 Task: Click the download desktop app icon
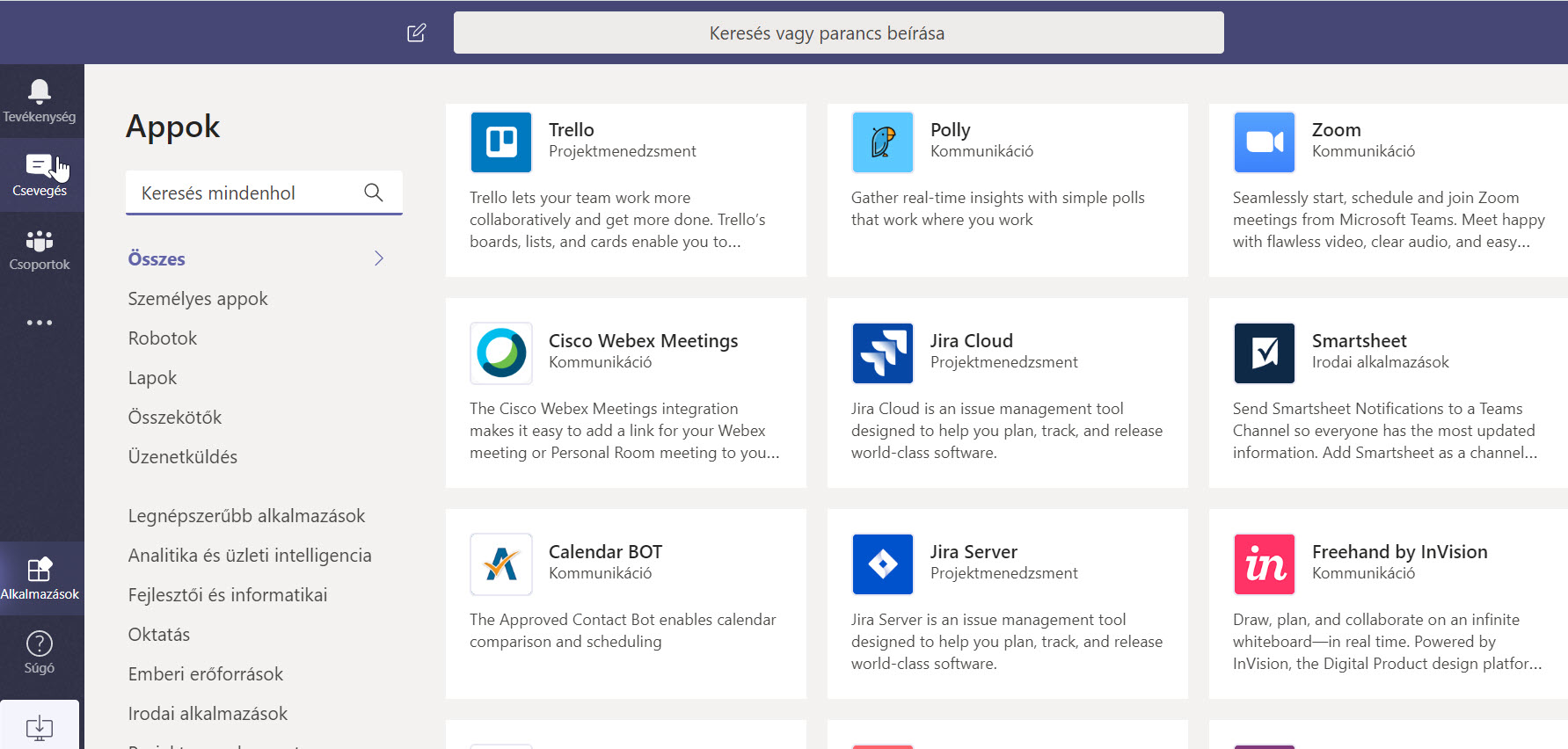(x=40, y=727)
